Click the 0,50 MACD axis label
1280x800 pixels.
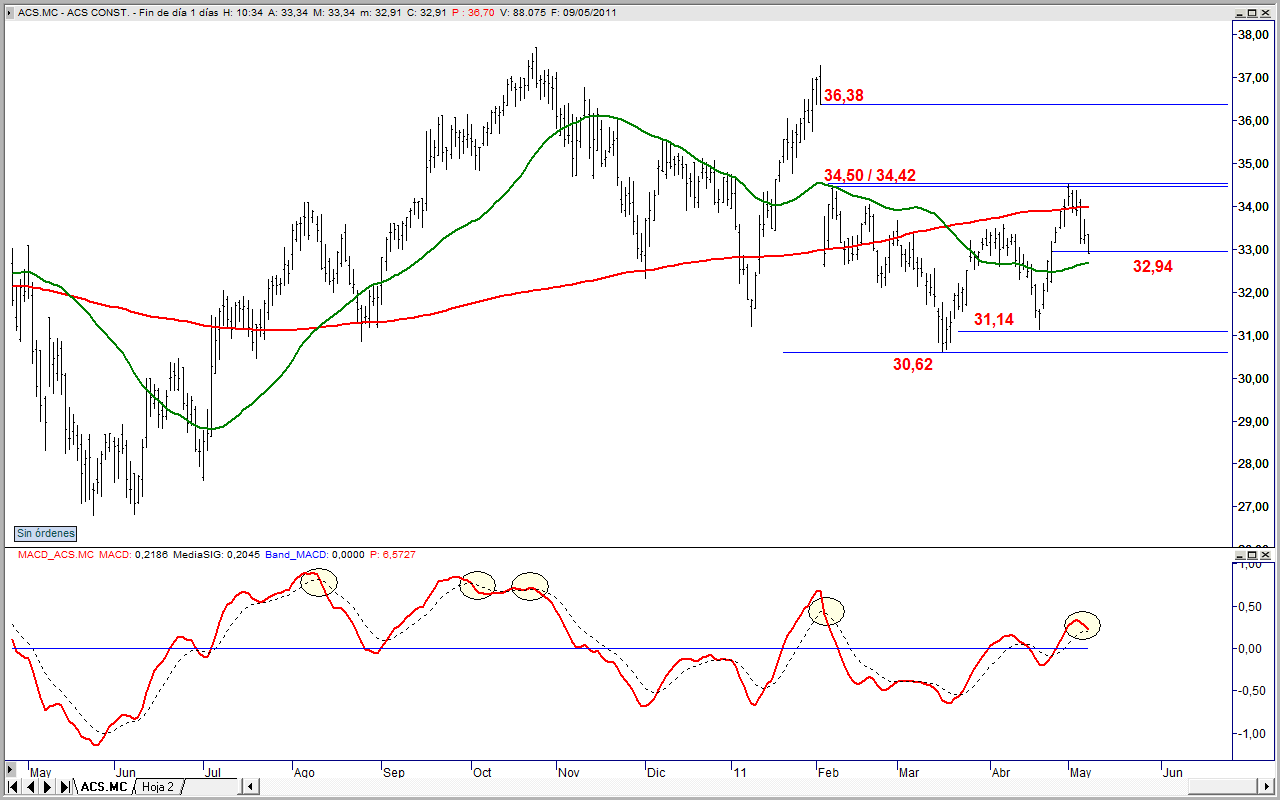1253,606
